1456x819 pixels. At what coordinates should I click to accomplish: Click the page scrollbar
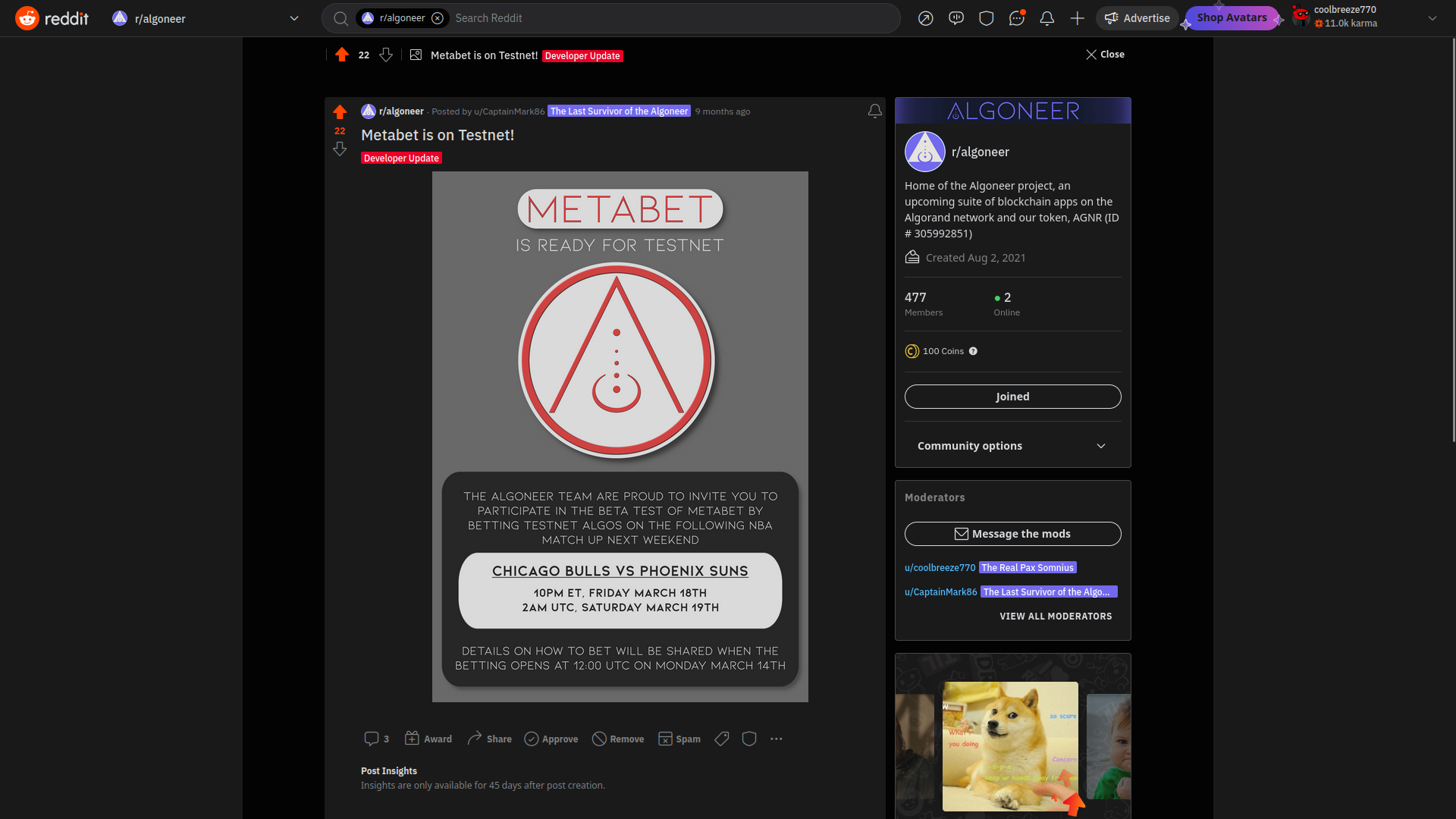[1452, 239]
